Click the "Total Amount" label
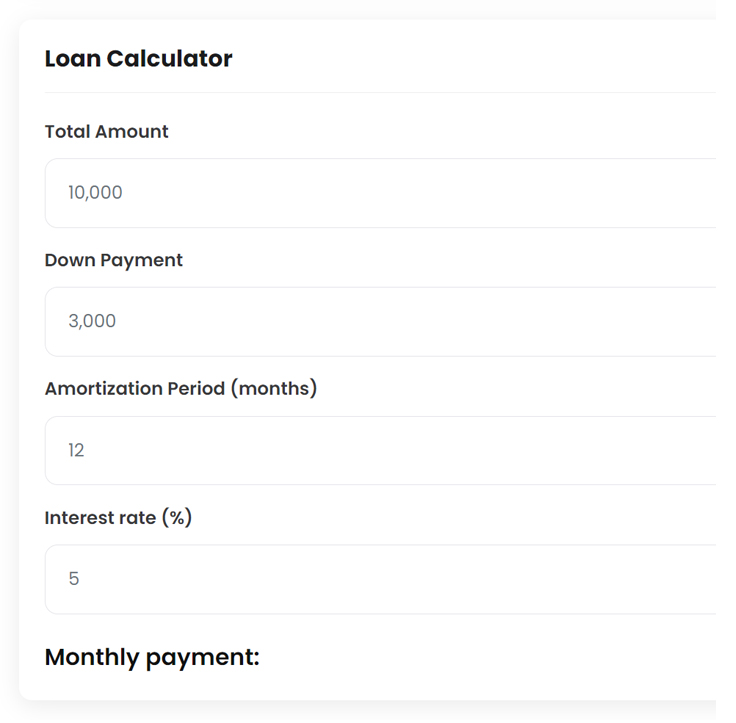Image resolution: width=736 pixels, height=723 pixels. click(107, 132)
